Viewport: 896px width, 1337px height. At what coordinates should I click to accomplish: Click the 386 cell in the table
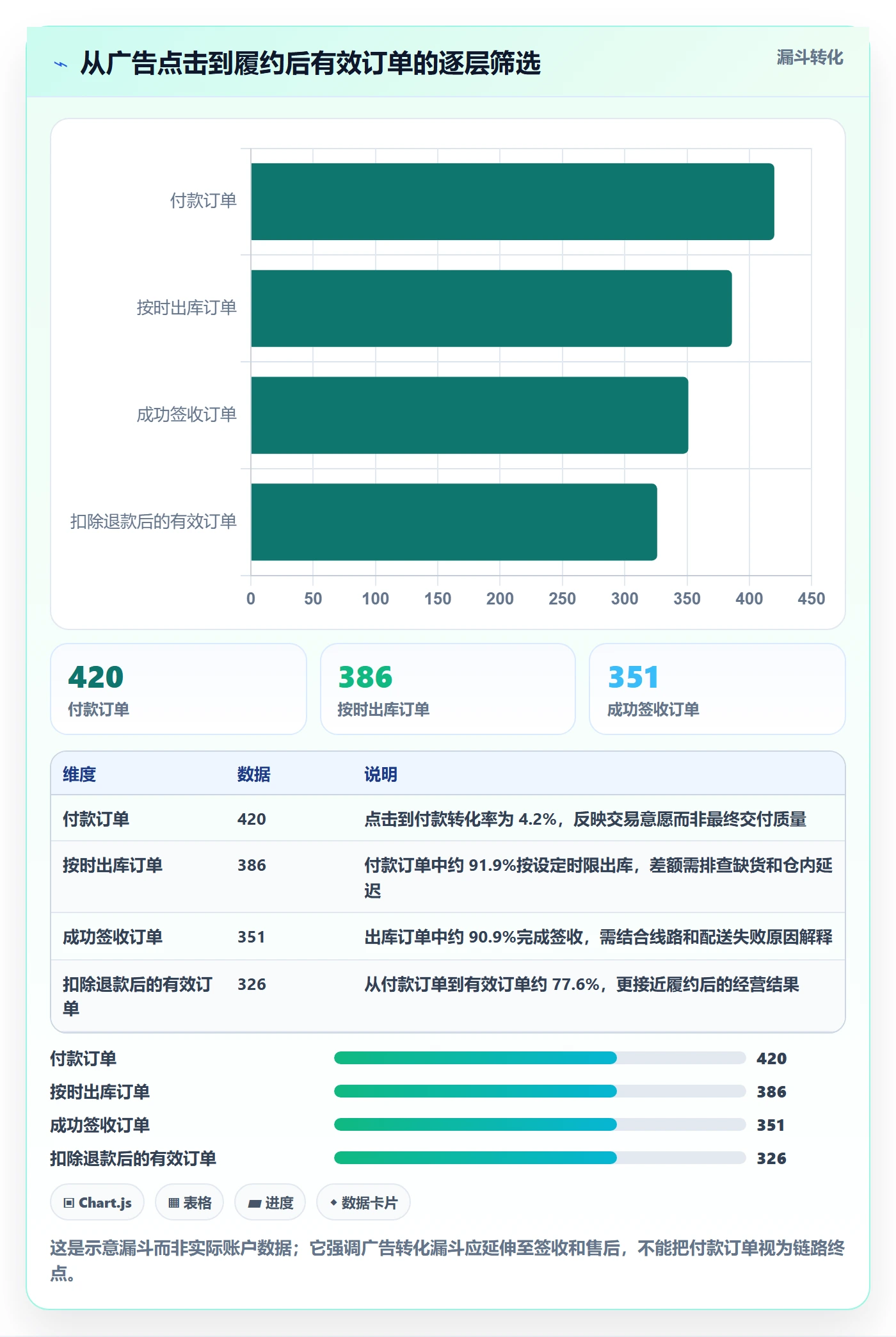pos(252,865)
